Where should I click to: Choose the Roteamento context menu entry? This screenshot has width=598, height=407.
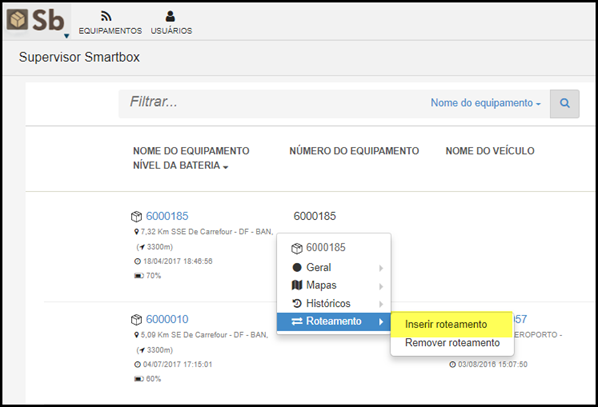tap(334, 321)
